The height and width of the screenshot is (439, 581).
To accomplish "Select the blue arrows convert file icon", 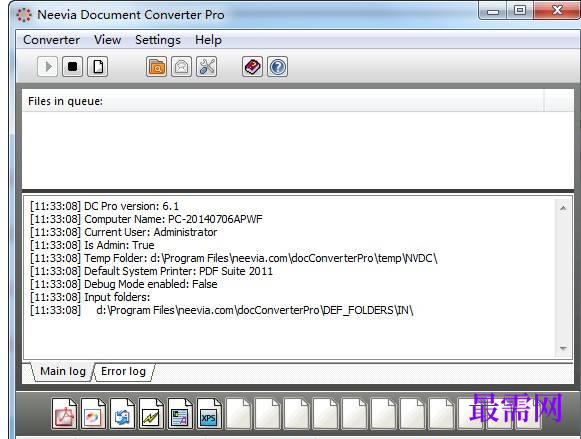I will point(122,413).
